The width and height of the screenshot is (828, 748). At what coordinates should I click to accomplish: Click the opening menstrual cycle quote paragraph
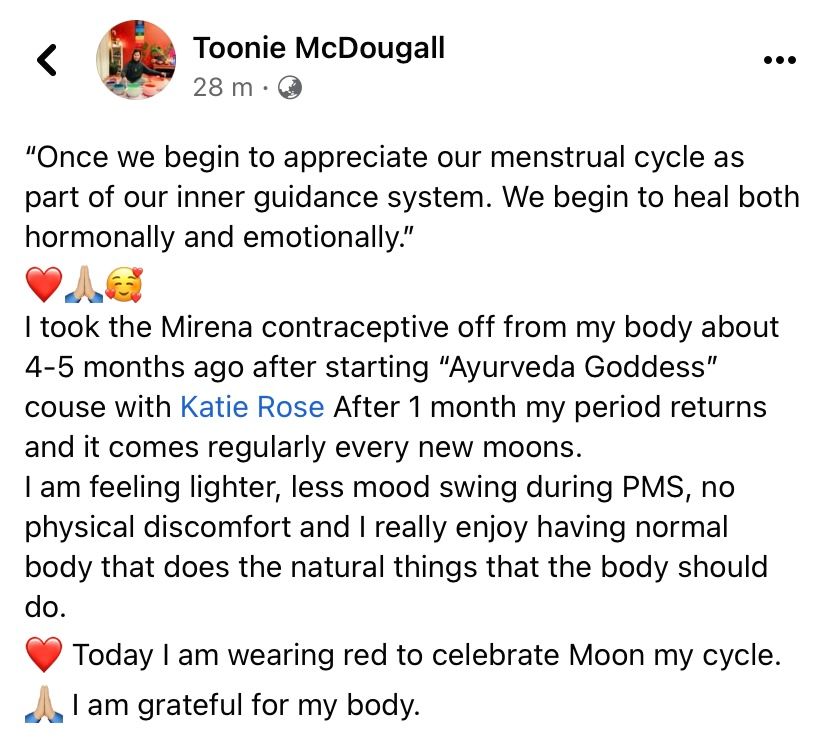[400, 198]
